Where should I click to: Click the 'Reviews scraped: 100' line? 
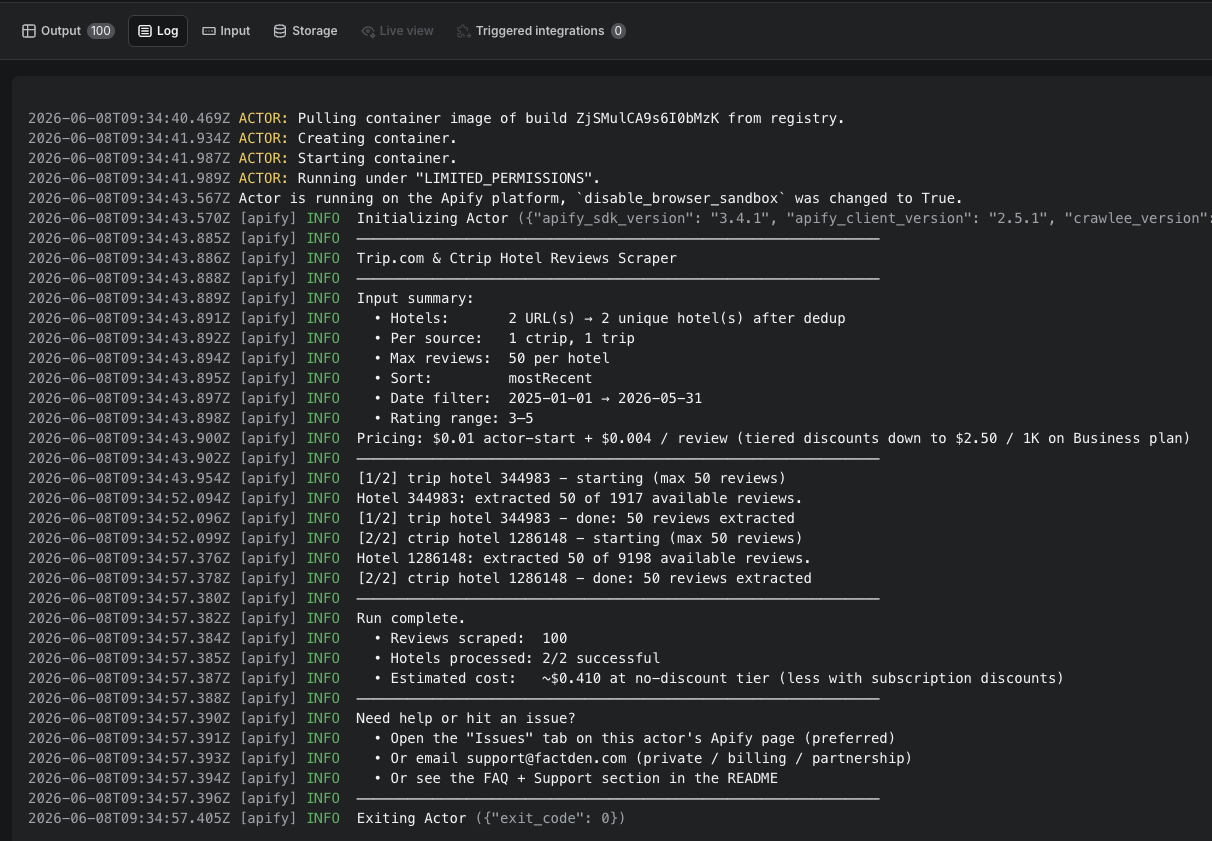tap(298, 638)
